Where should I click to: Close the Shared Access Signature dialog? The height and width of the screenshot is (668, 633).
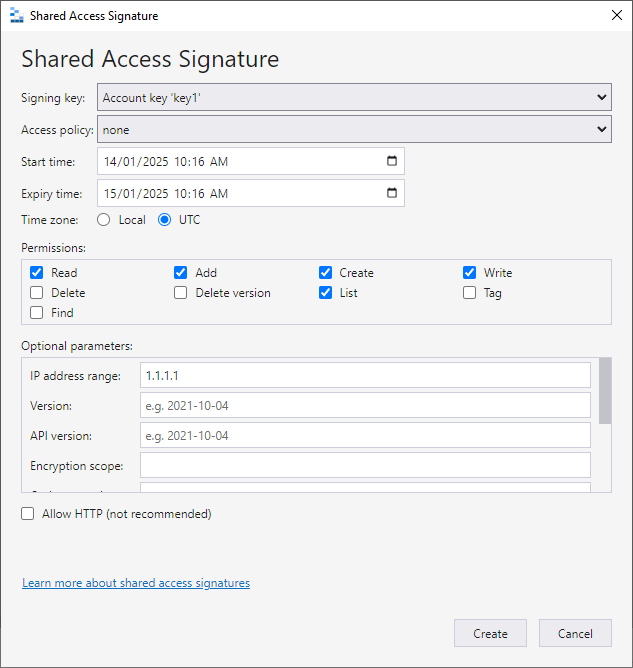pyautogui.click(x=616, y=16)
